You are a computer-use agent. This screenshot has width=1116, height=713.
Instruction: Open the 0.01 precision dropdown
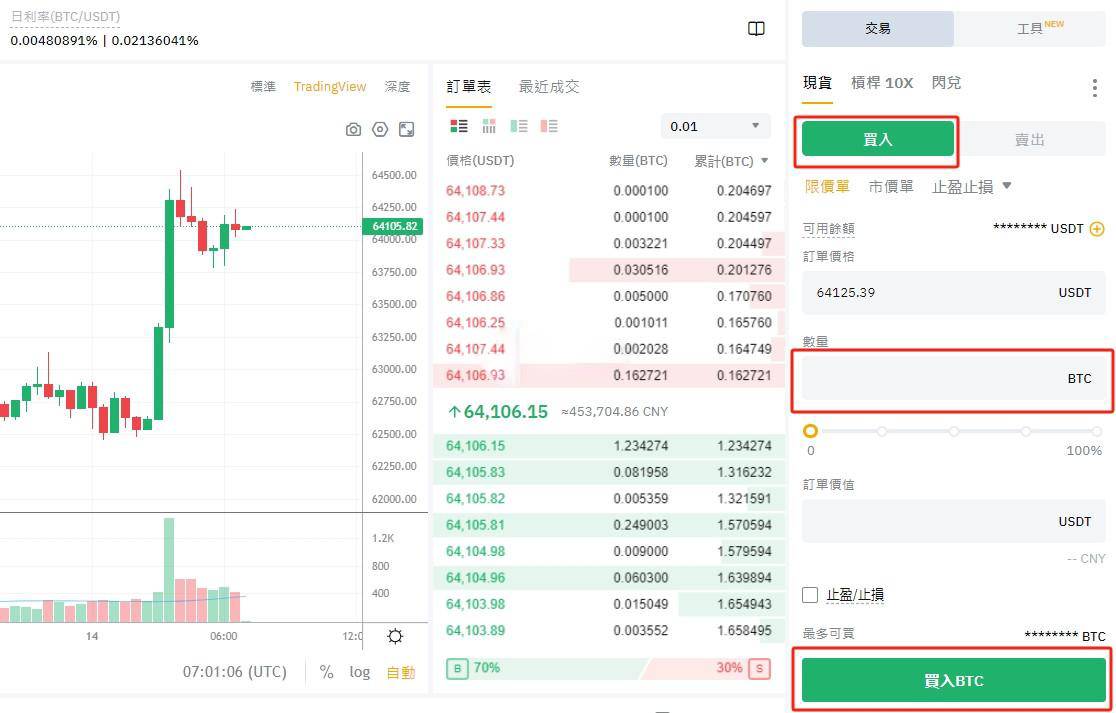coord(714,125)
